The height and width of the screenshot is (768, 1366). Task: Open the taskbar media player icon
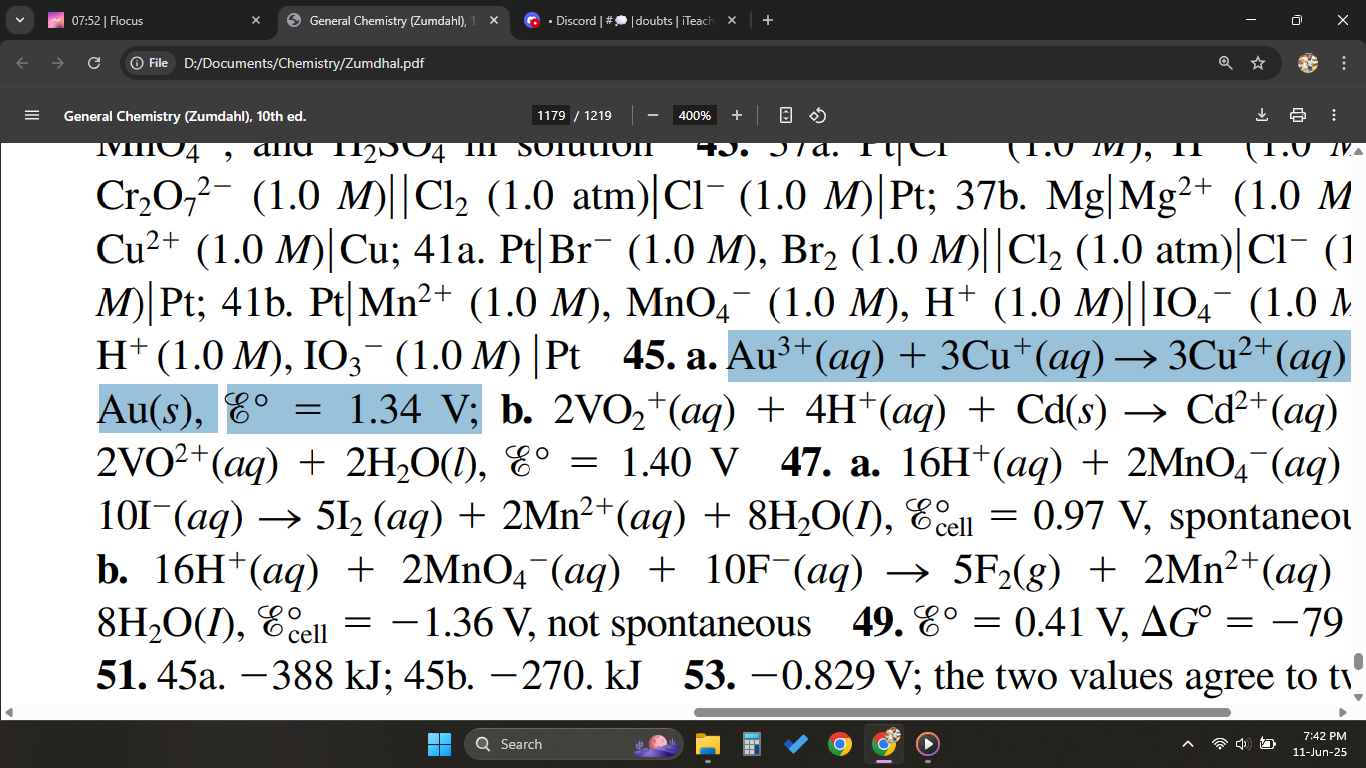click(928, 744)
